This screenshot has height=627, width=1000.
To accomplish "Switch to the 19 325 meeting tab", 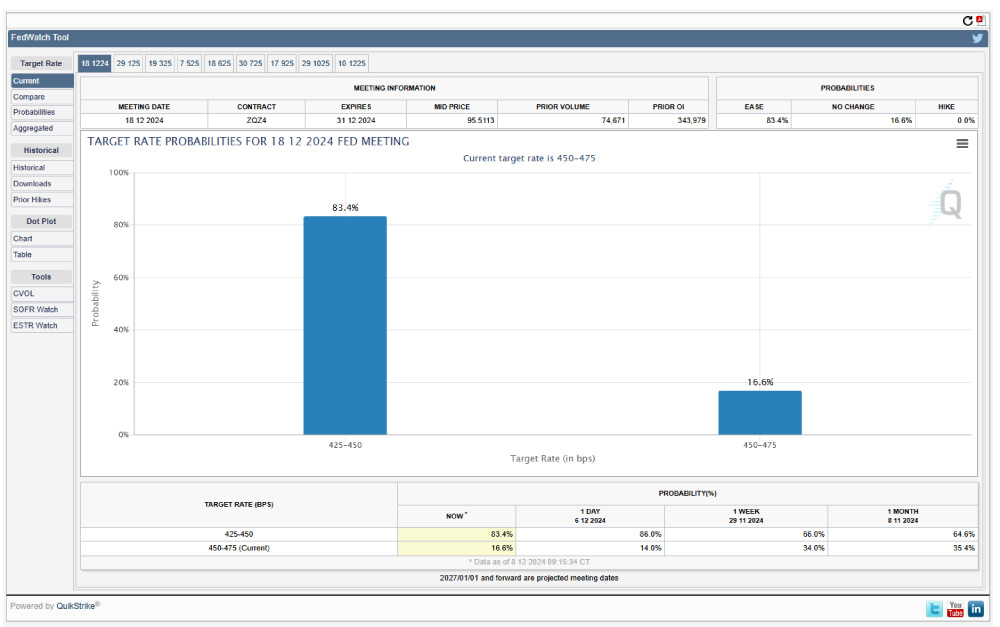I will tap(159, 63).
